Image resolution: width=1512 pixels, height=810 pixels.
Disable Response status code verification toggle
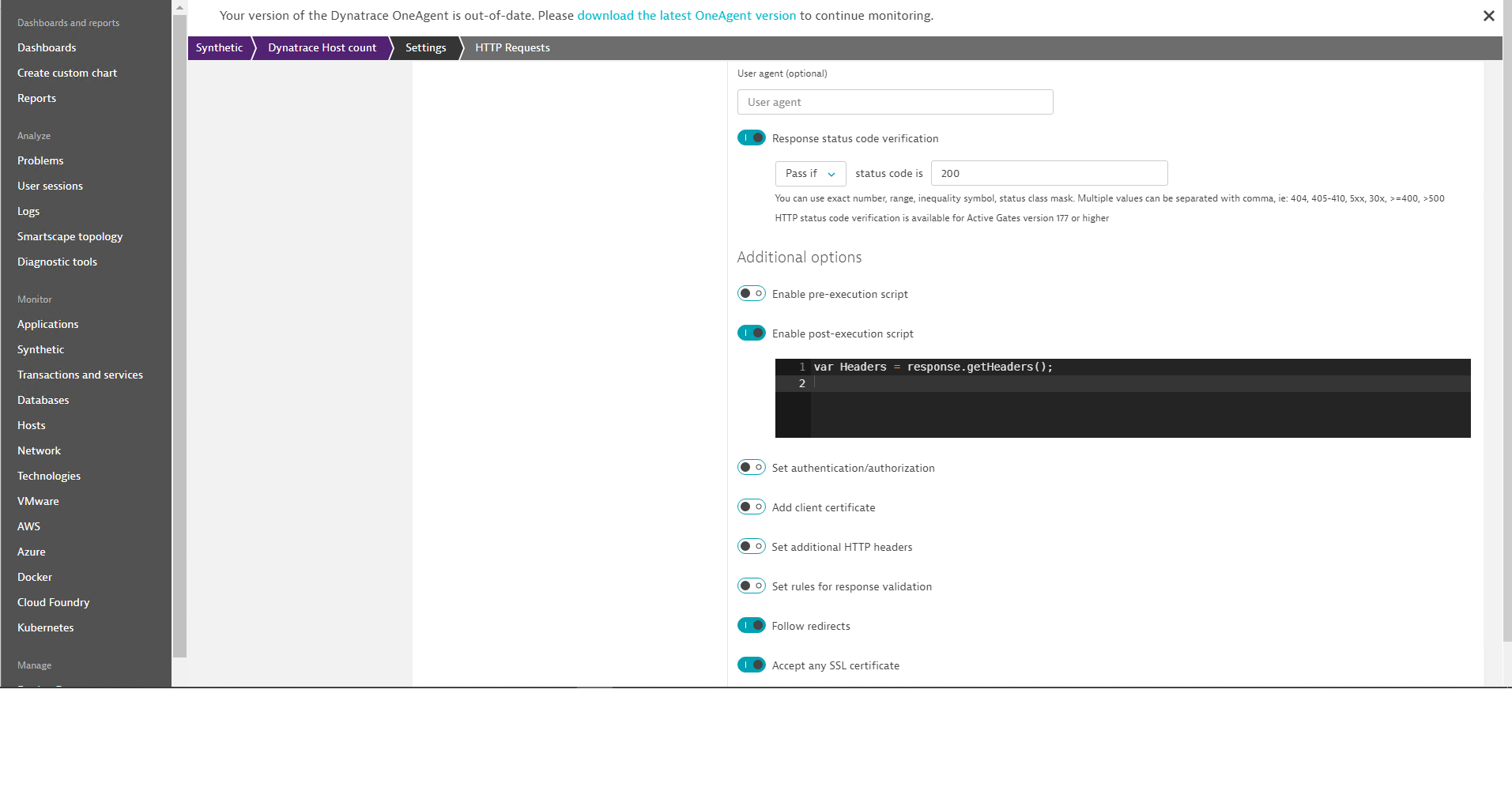751,138
